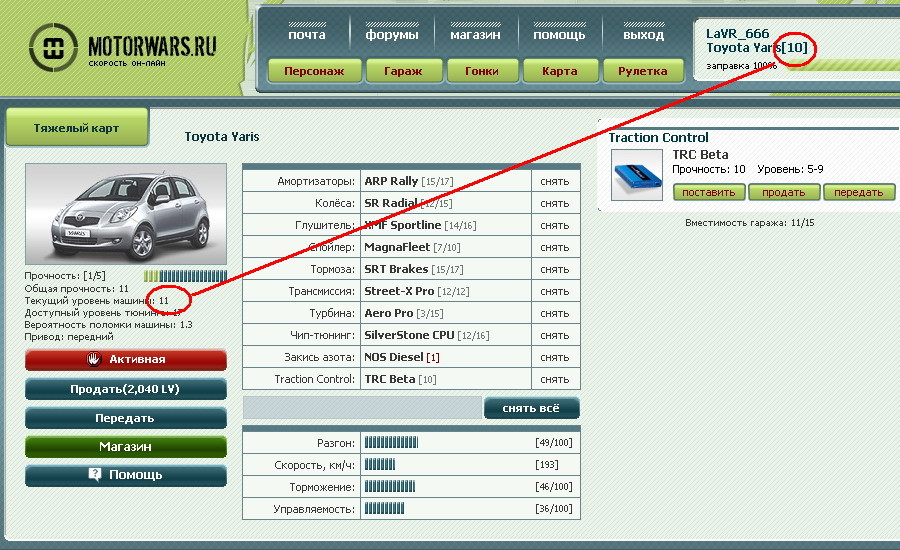Click Продать(2,040 LV) button
Image resolution: width=900 pixels, height=550 pixels.
pyautogui.click(x=126, y=389)
